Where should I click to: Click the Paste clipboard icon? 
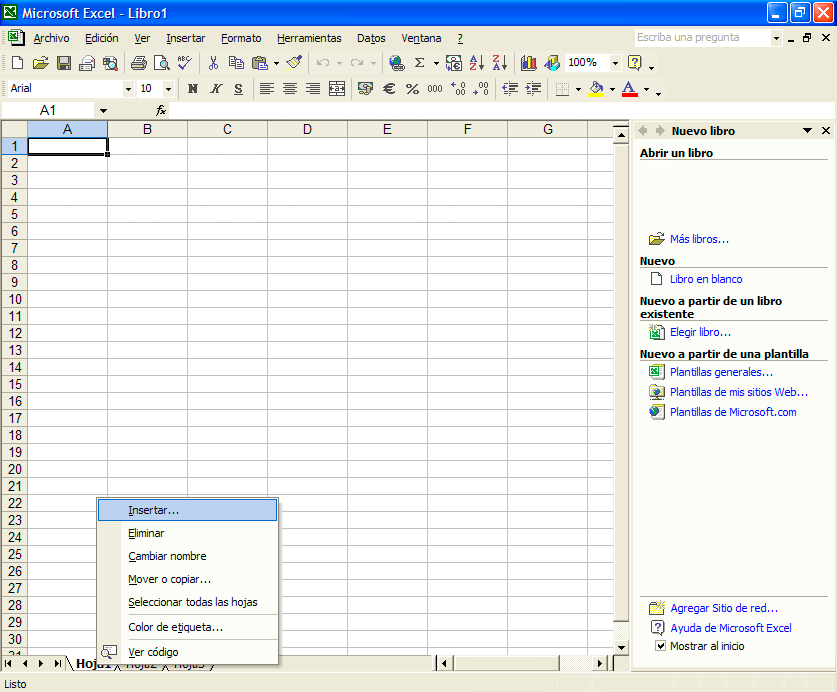tap(259, 63)
